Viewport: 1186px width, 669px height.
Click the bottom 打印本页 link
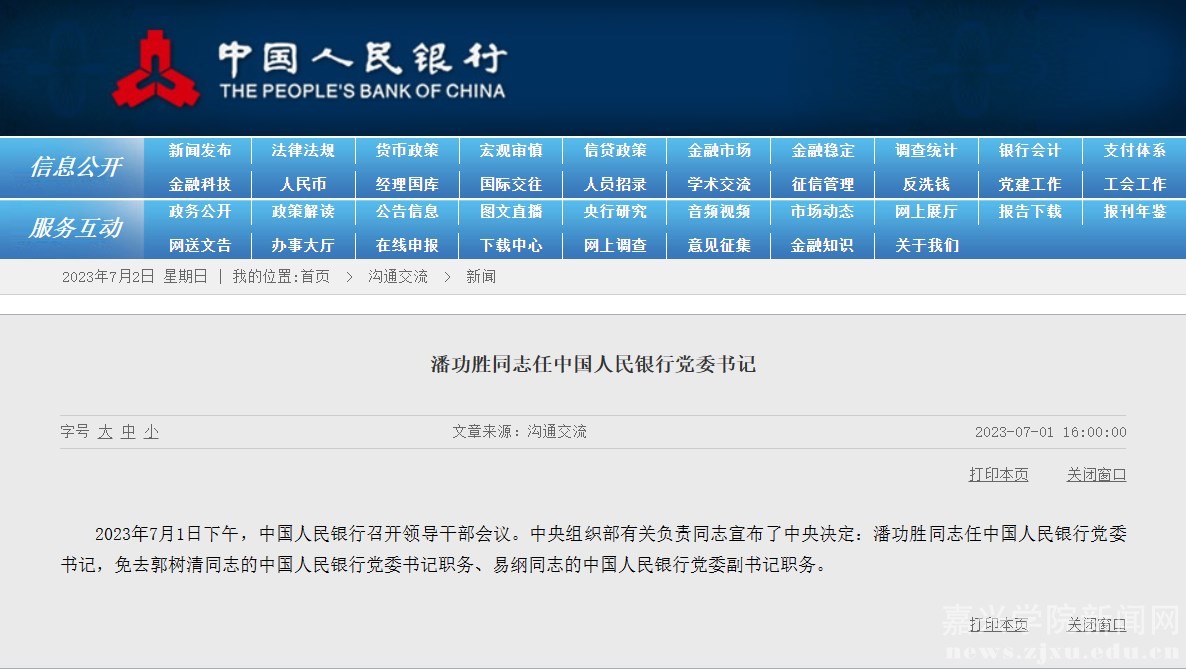998,625
